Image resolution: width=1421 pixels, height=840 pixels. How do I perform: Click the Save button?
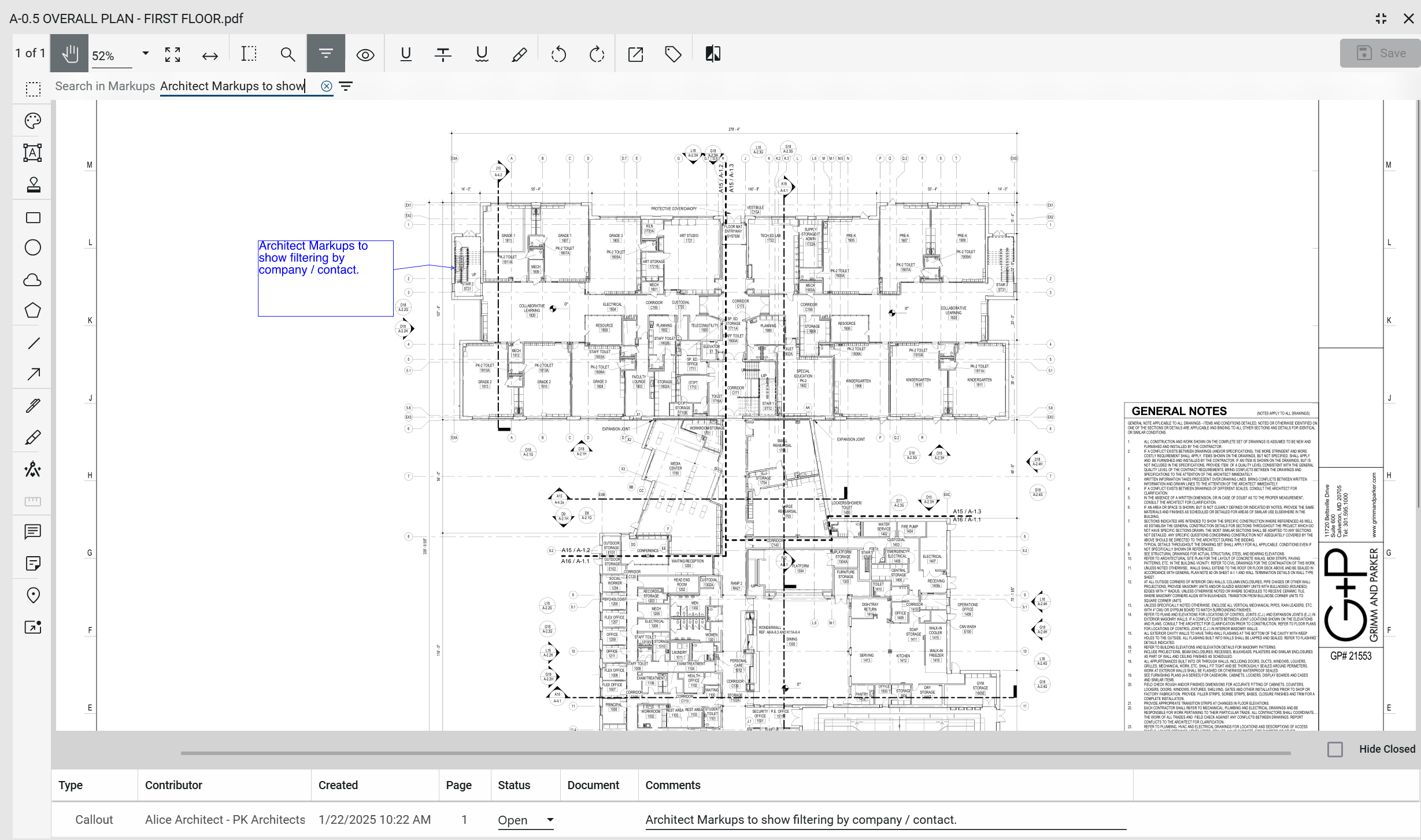click(1381, 53)
